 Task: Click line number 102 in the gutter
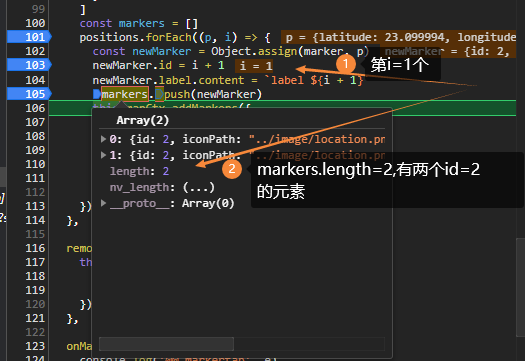[35, 51]
